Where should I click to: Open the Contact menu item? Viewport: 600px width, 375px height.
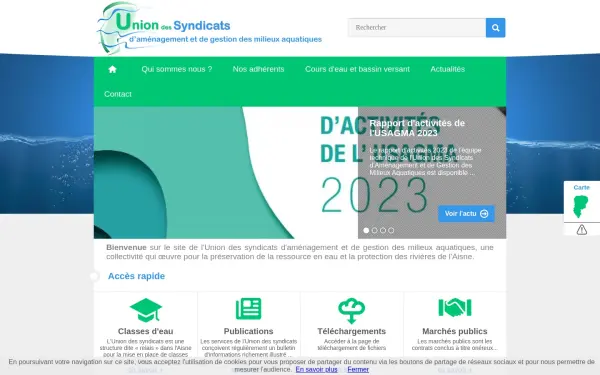[118, 94]
